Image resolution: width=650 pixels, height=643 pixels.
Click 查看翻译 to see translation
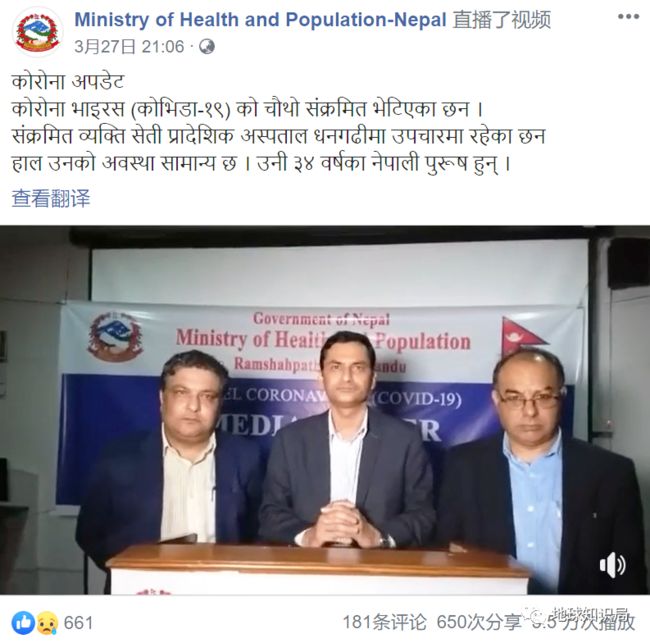tap(51, 198)
